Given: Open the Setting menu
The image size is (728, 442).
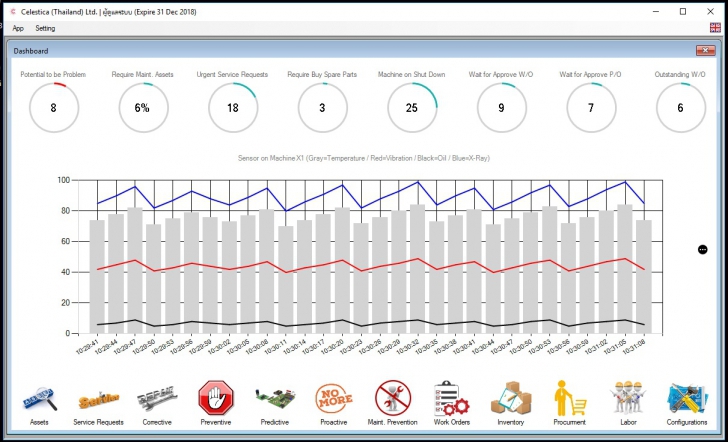Looking at the screenshot, I should click(45, 28).
